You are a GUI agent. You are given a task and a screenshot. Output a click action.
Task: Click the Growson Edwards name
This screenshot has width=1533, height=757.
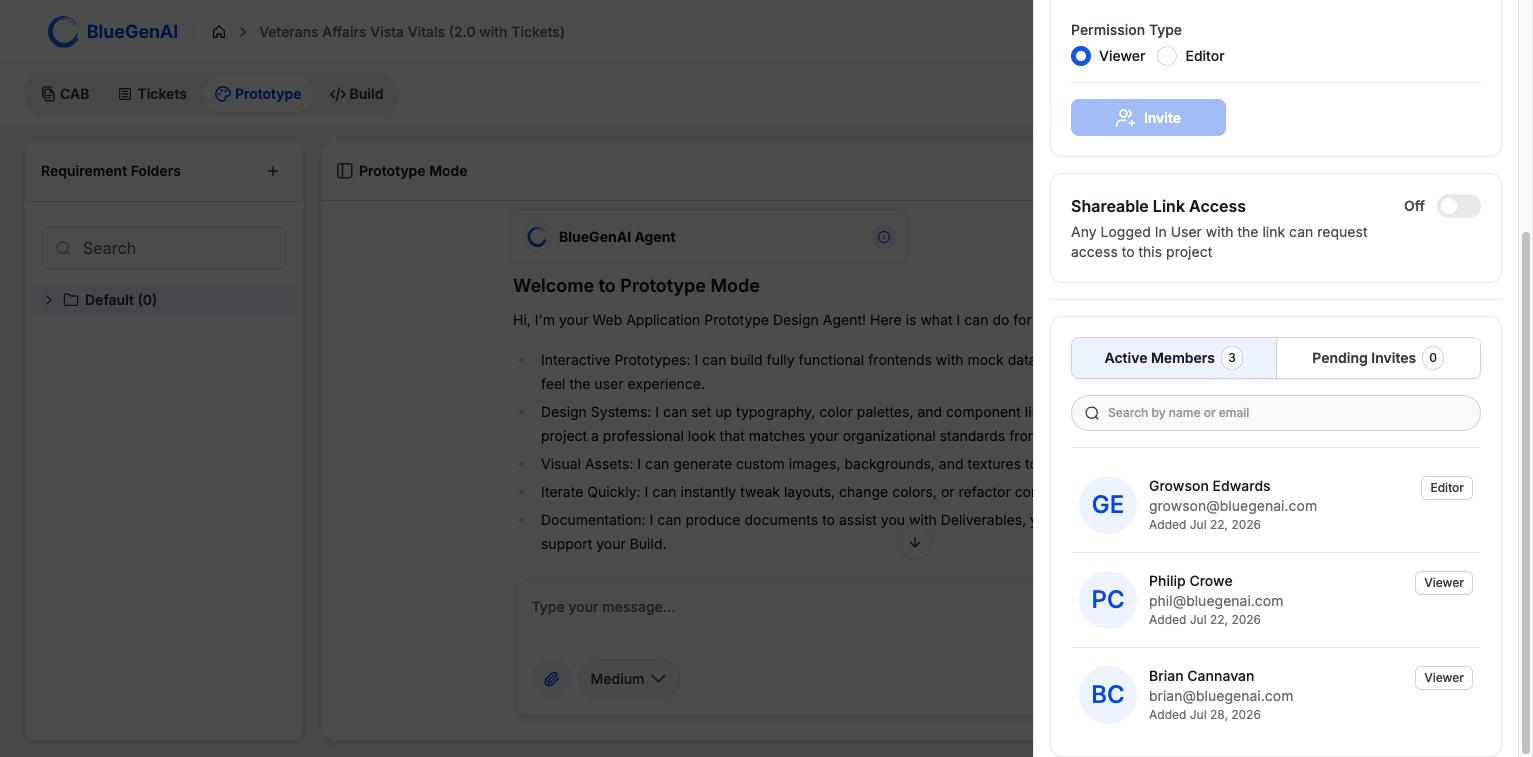pyautogui.click(x=1210, y=486)
